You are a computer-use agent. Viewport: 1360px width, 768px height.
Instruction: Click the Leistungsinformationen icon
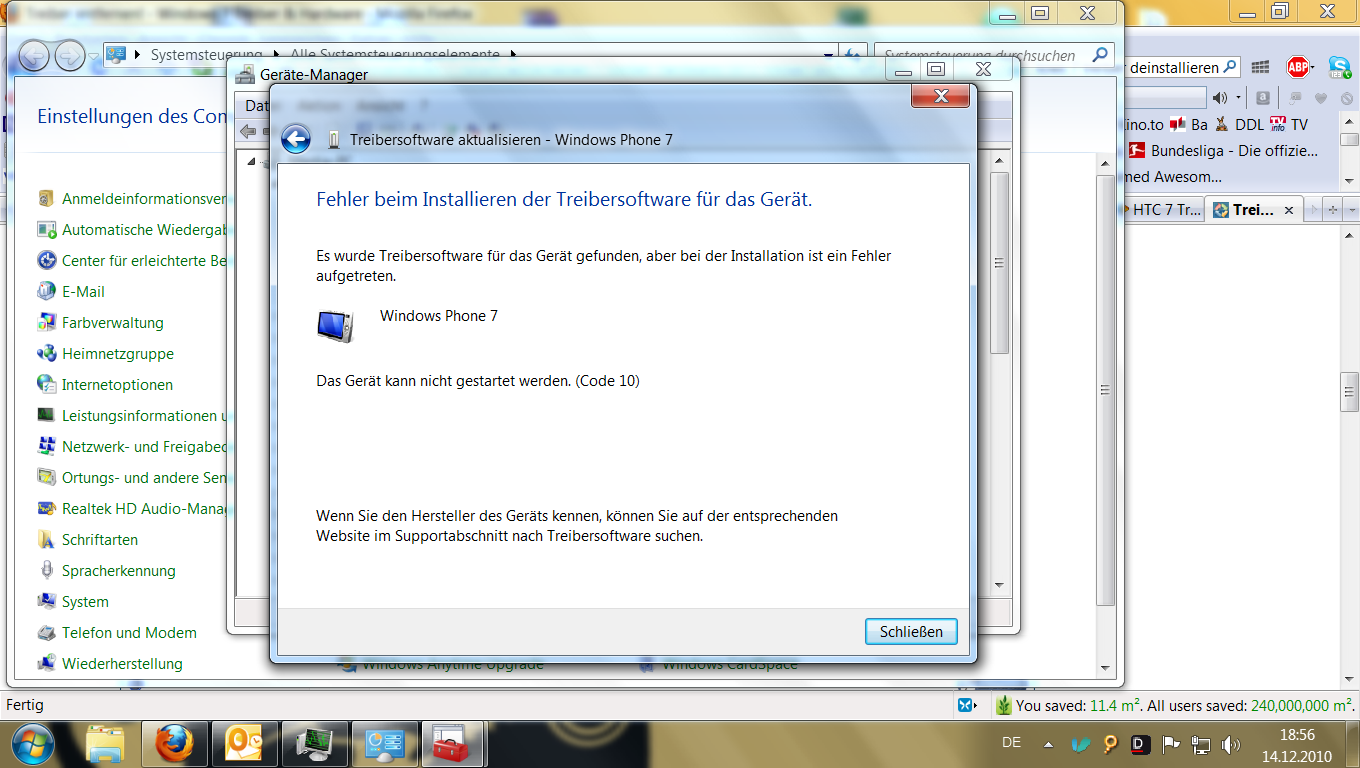pos(46,415)
